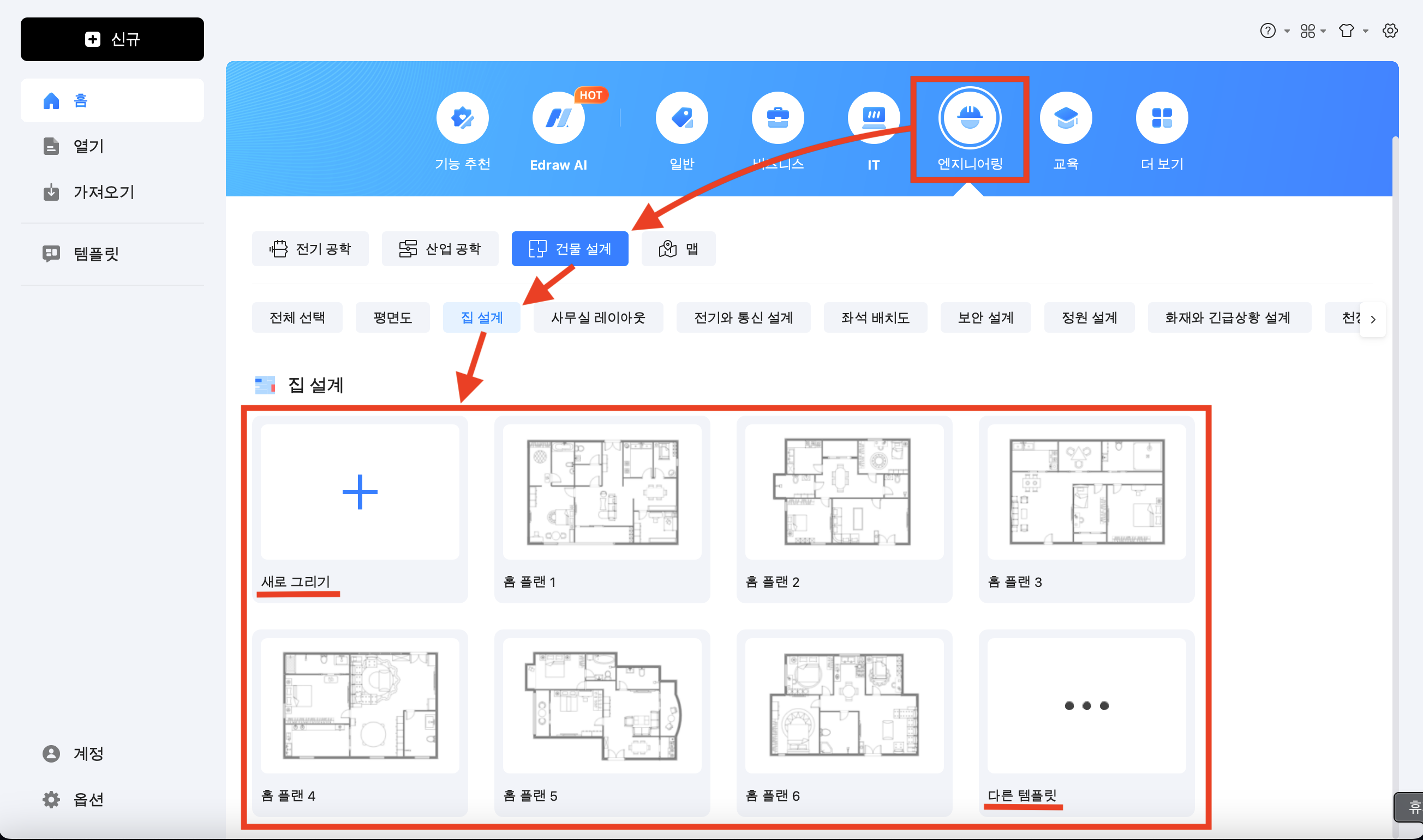Image resolution: width=1423 pixels, height=840 pixels.
Task: Select the 교육 category icon
Action: tap(1066, 118)
